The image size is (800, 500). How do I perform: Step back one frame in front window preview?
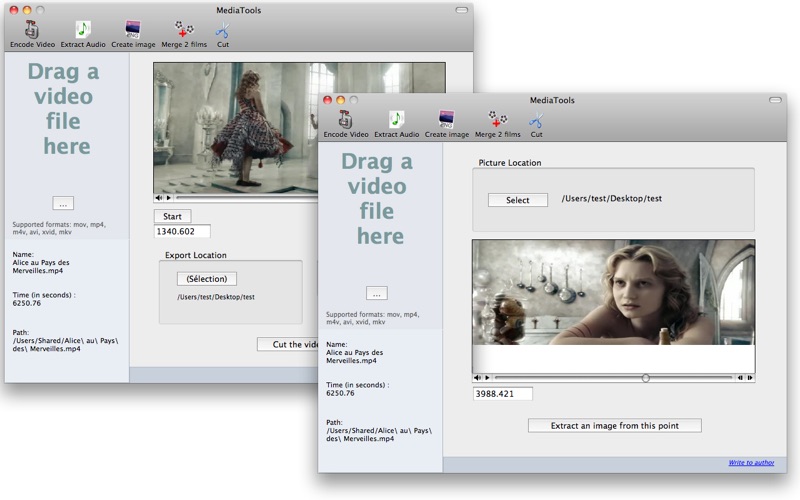(740, 378)
